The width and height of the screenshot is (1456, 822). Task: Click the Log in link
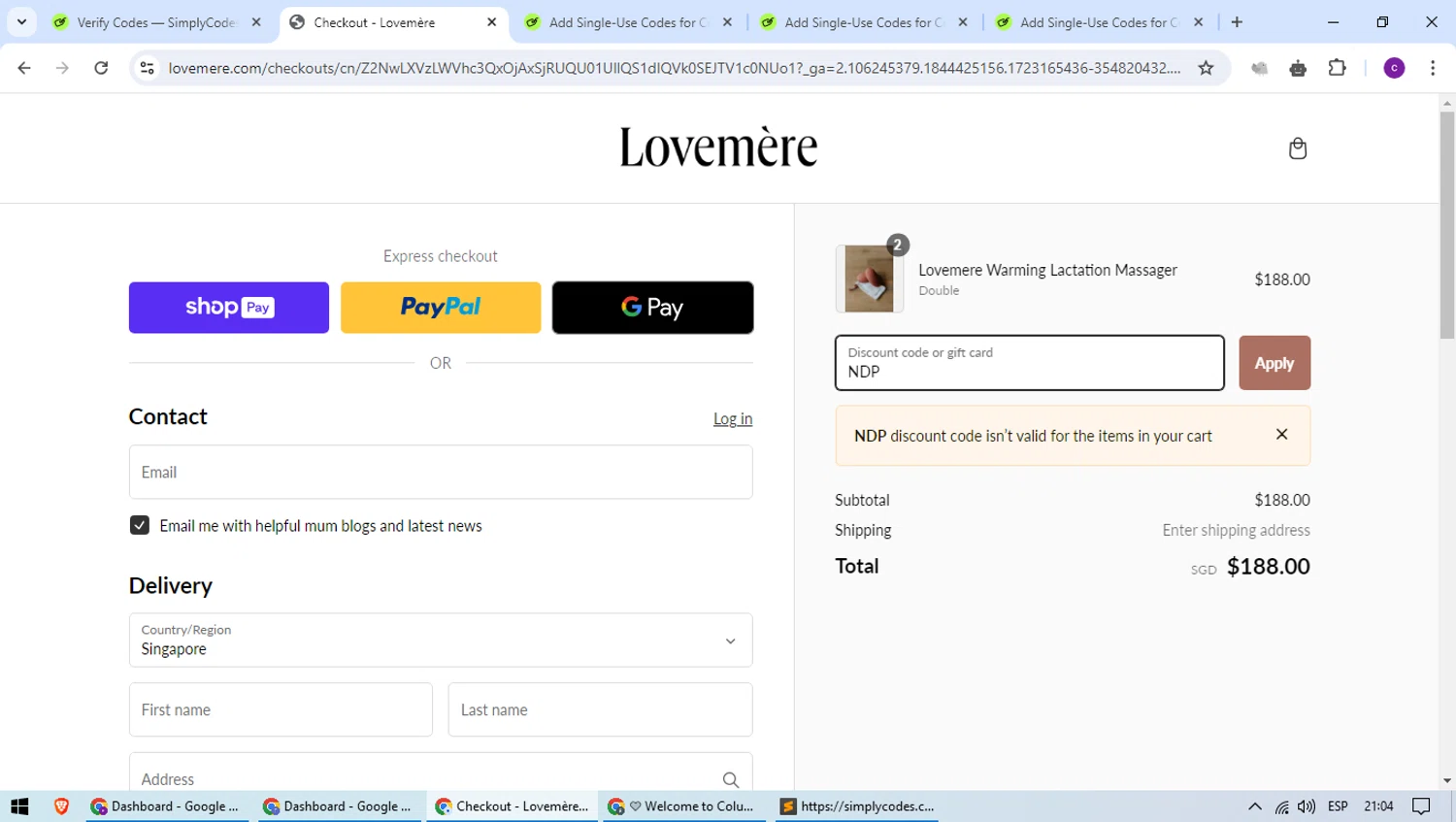[733, 418]
